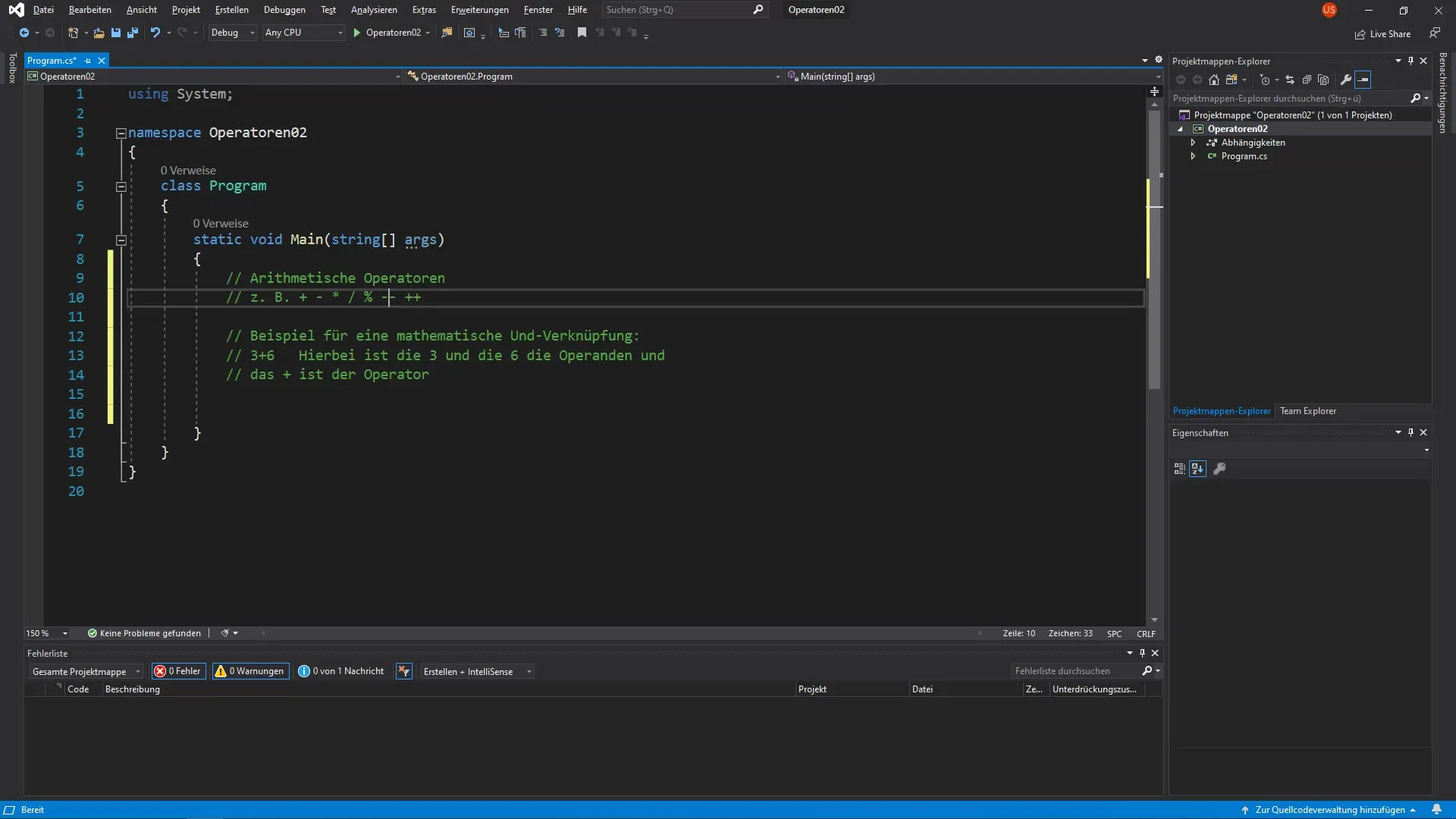Open the Erweiterungen menu
This screenshot has width=1456, height=819.
click(x=479, y=10)
